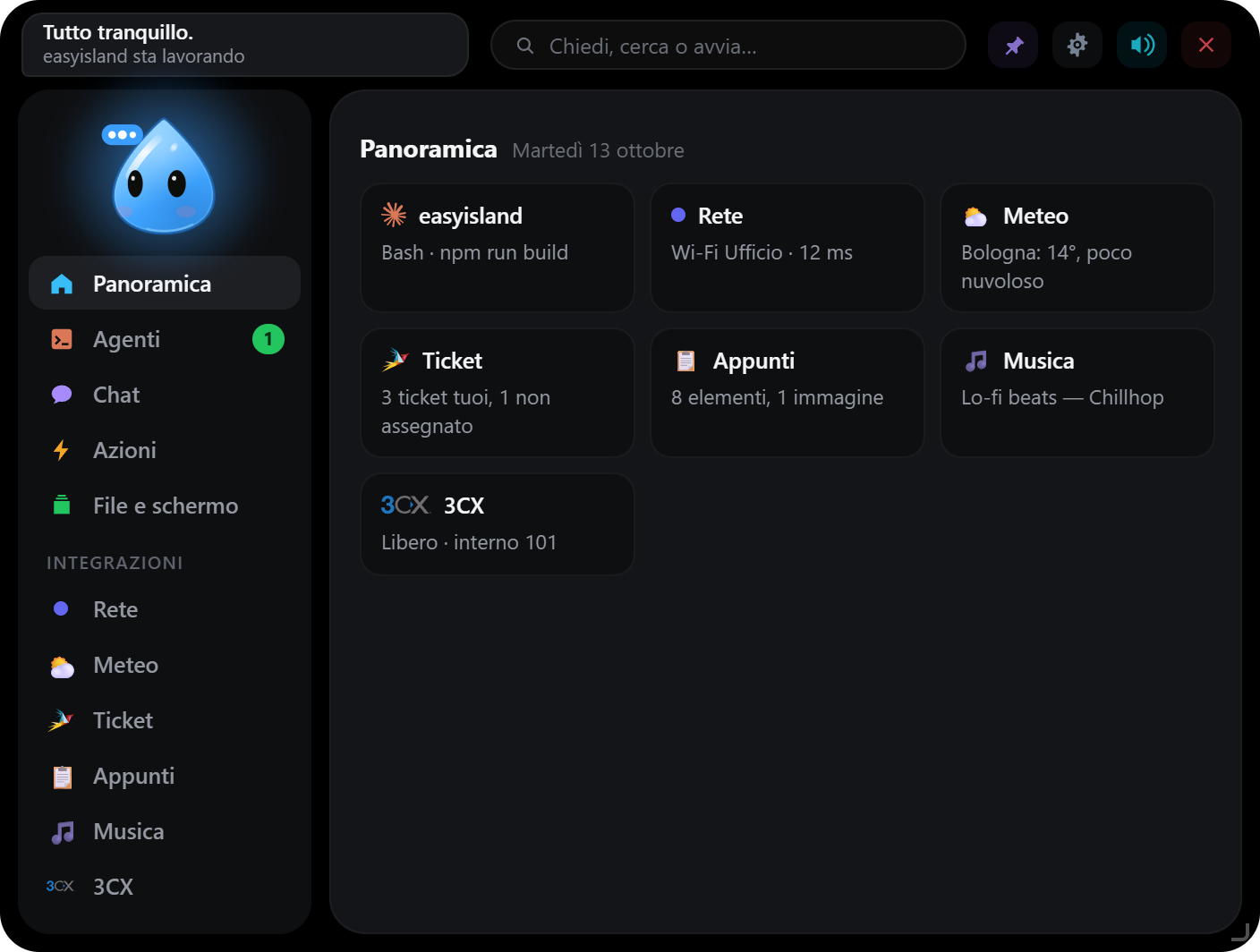This screenshot has width=1260, height=952.
Task: Click the bird icon on Ticket card
Action: click(x=395, y=360)
